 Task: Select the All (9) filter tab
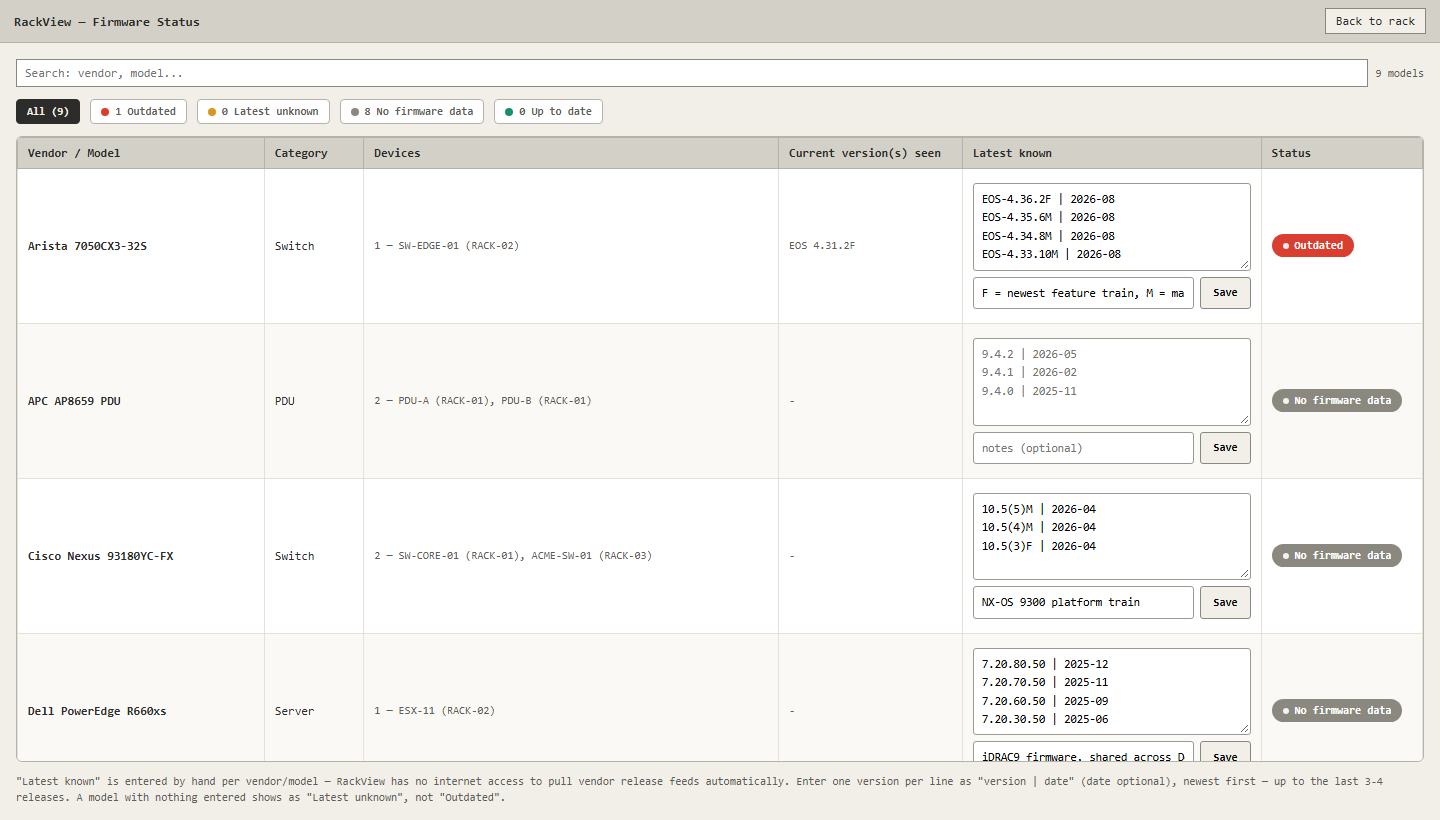[48, 111]
